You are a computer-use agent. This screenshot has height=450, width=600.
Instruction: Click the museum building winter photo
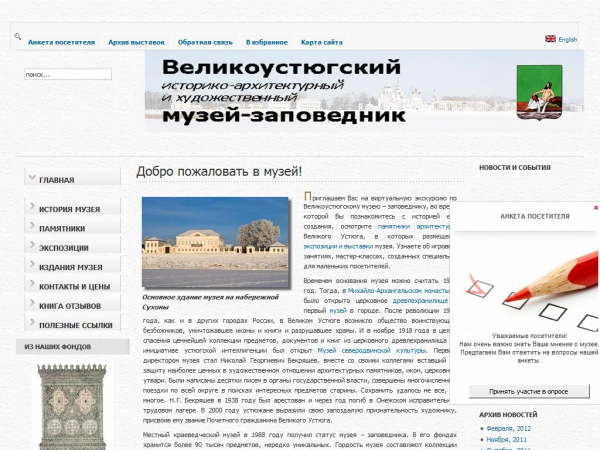(x=215, y=242)
